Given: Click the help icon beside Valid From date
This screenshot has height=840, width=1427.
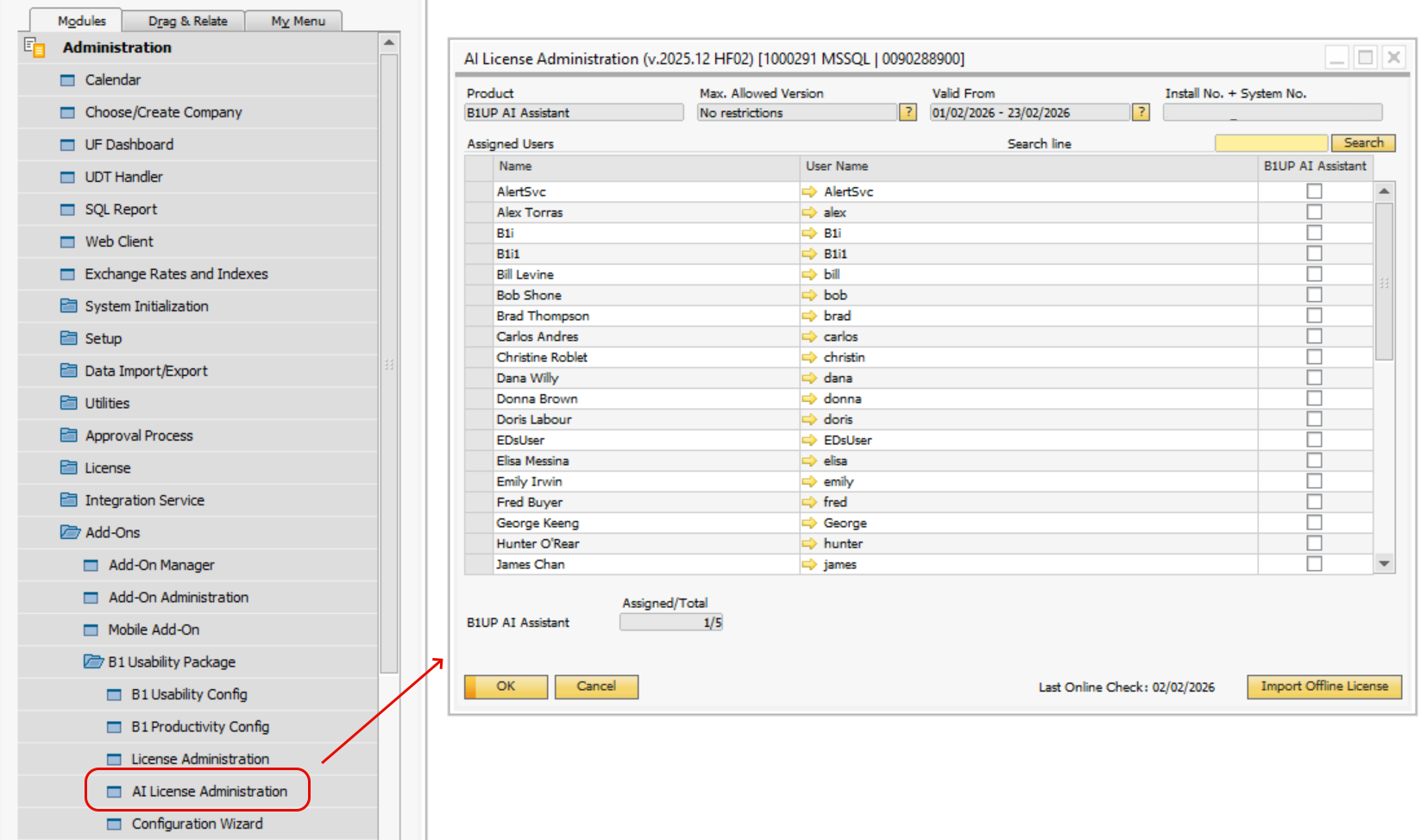Looking at the screenshot, I should (1141, 112).
